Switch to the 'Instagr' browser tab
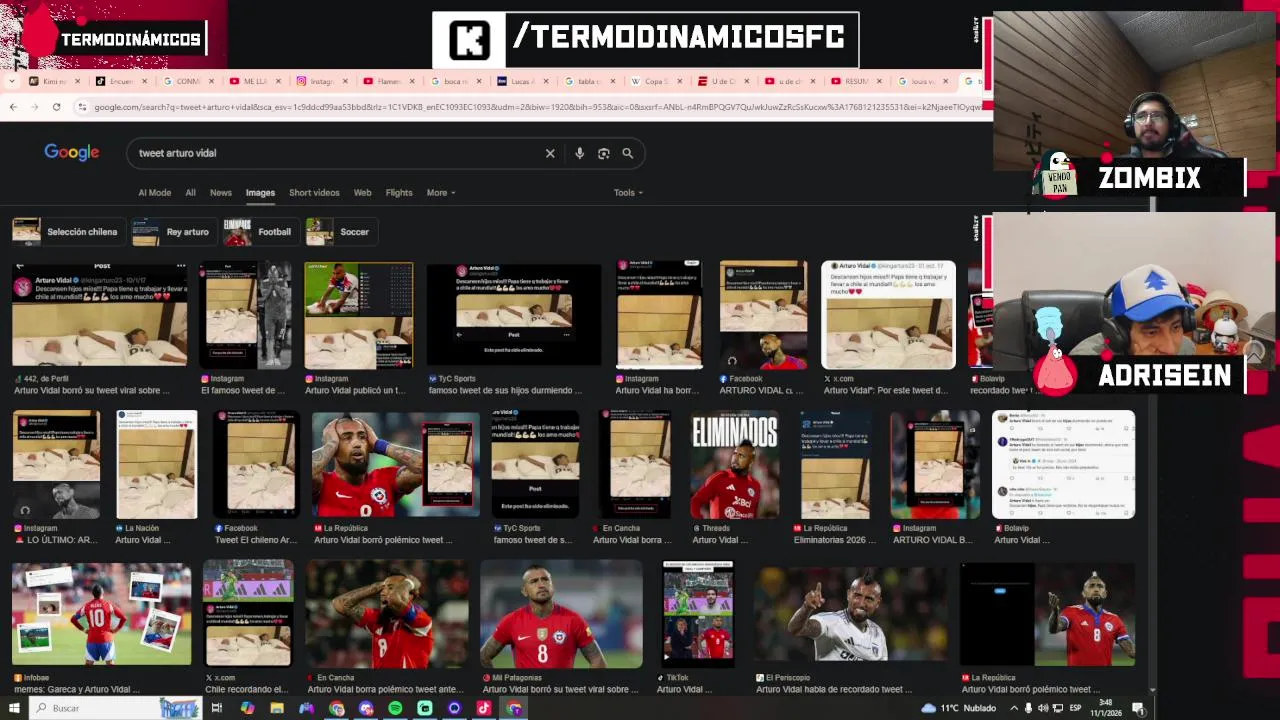This screenshot has height=720, width=1280. pos(321,81)
